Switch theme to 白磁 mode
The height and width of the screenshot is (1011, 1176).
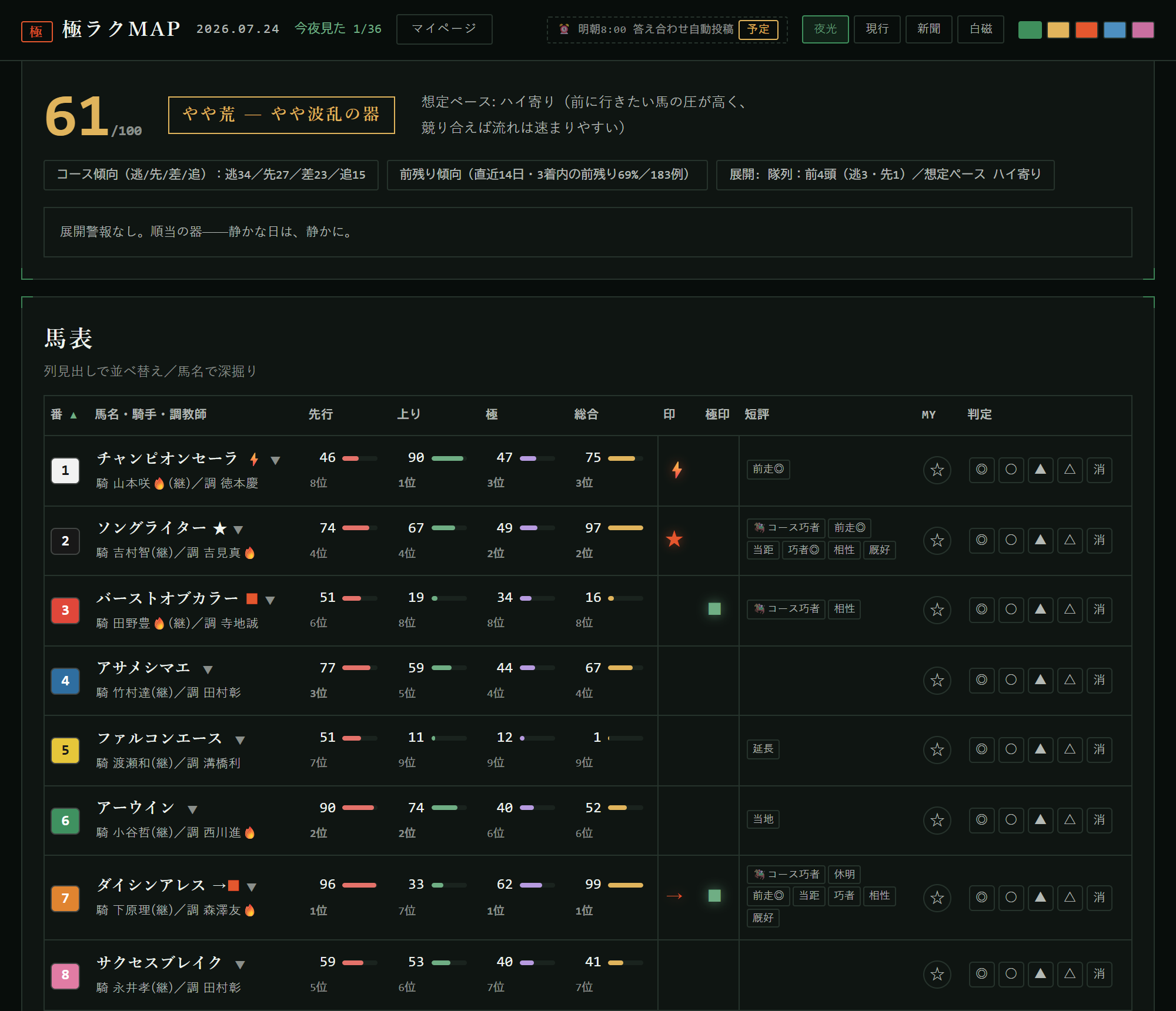(980, 29)
